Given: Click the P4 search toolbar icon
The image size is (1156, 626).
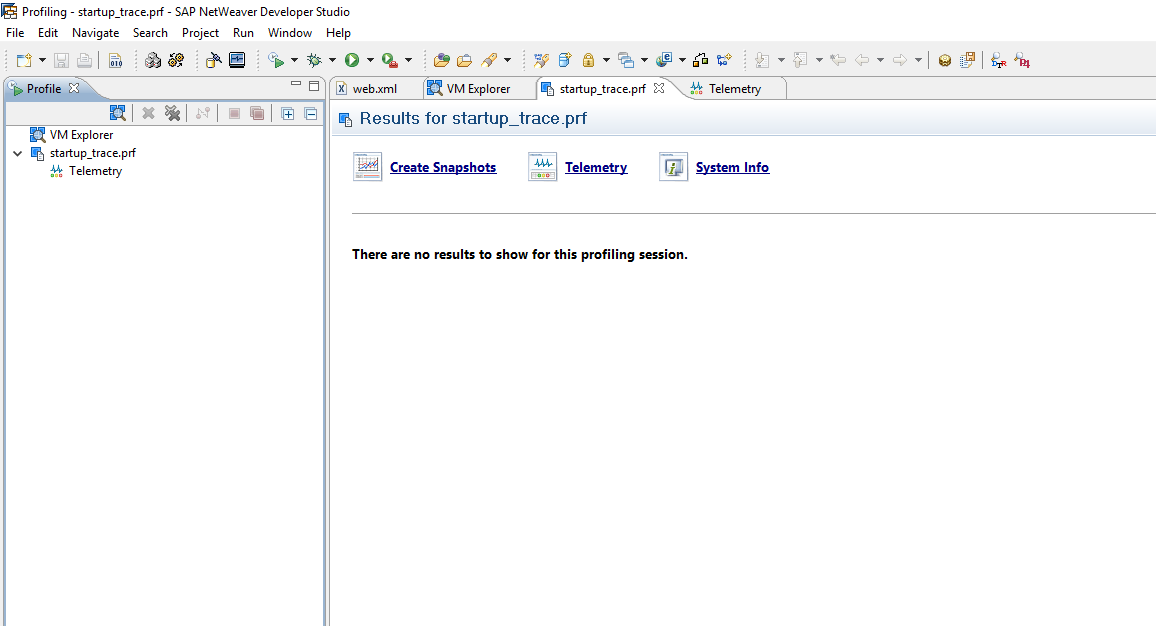Looking at the screenshot, I should click(1022, 60).
